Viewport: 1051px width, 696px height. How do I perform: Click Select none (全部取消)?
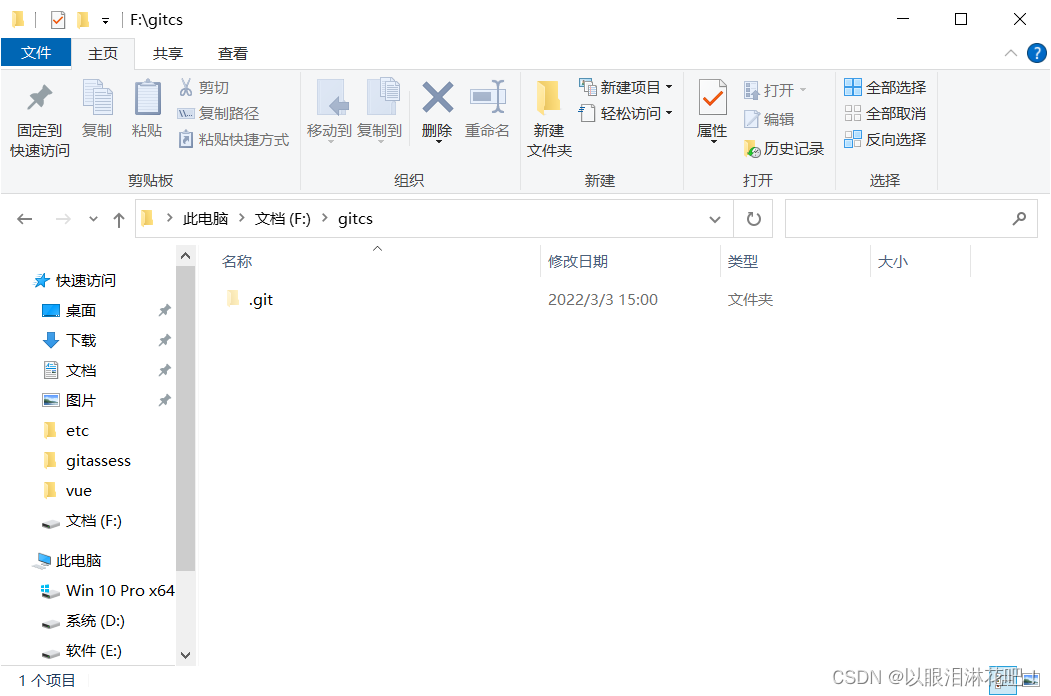pos(885,113)
